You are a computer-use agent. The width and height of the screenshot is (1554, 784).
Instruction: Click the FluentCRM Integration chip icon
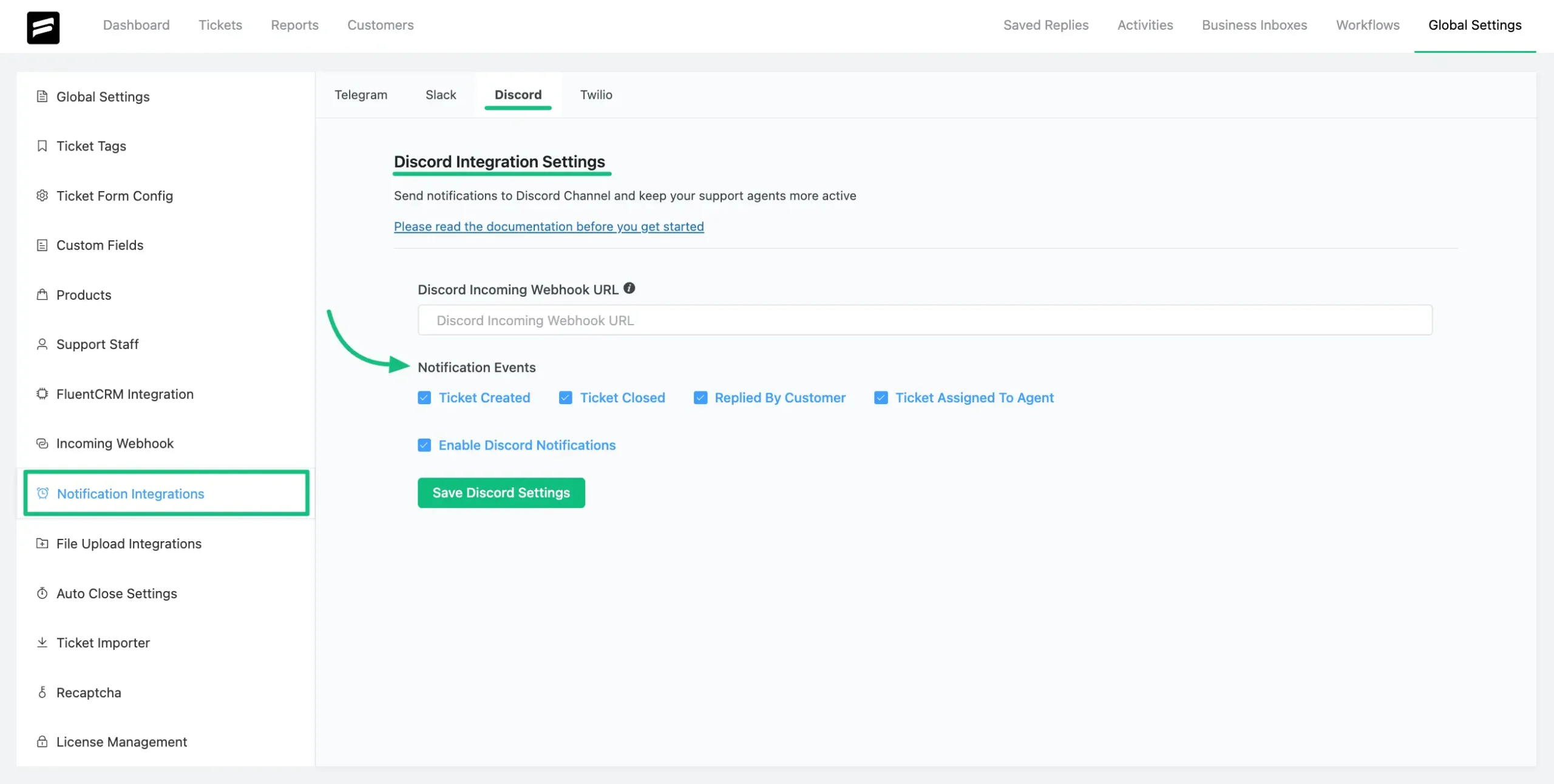pyautogui.click(x=42, y=394)
